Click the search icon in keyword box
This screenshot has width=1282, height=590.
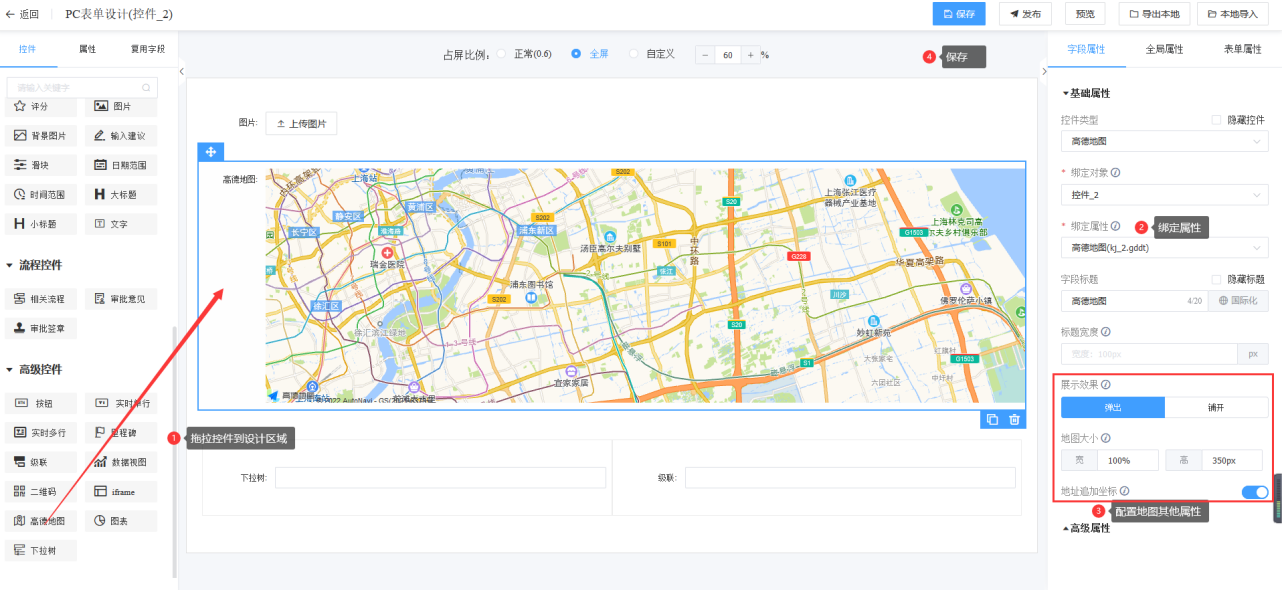pyautogui.click(x=146, y=88)
